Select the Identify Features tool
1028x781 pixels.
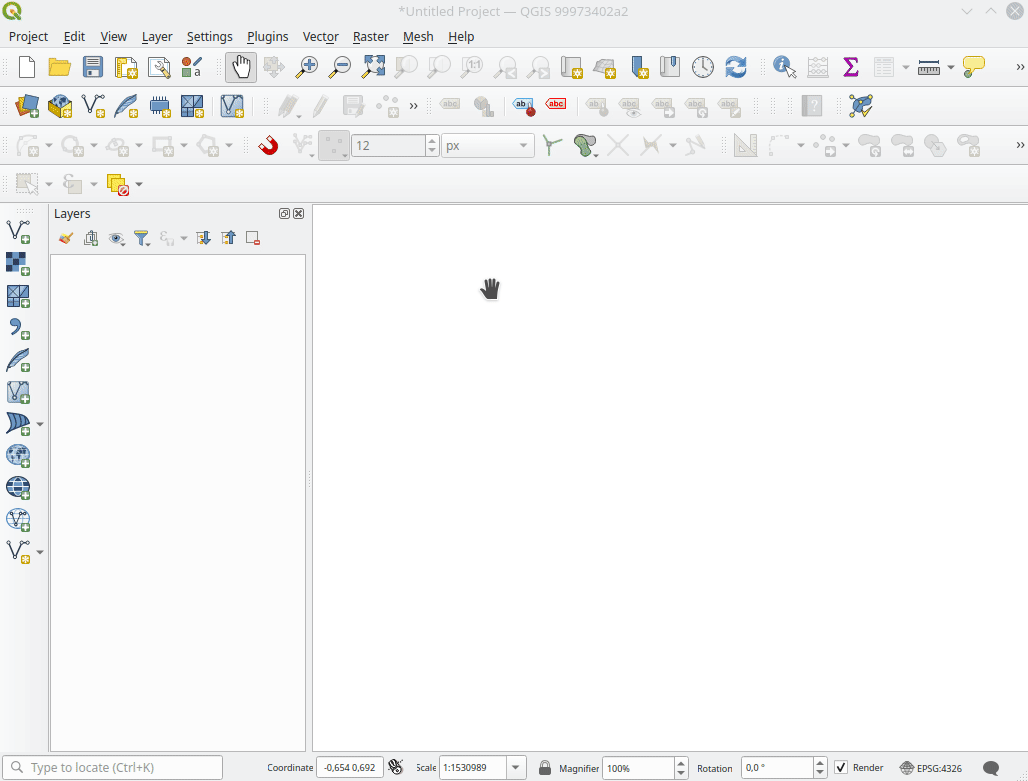[785, 67]
